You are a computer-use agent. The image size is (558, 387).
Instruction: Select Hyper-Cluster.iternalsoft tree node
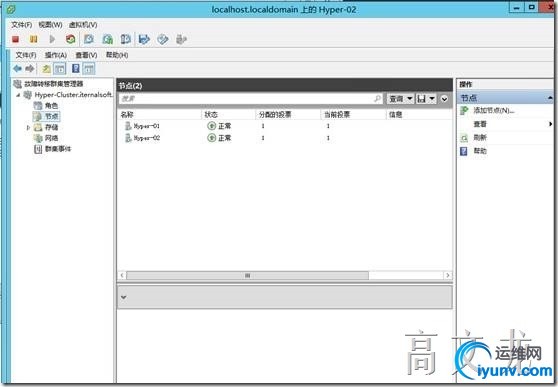point(73,95)
